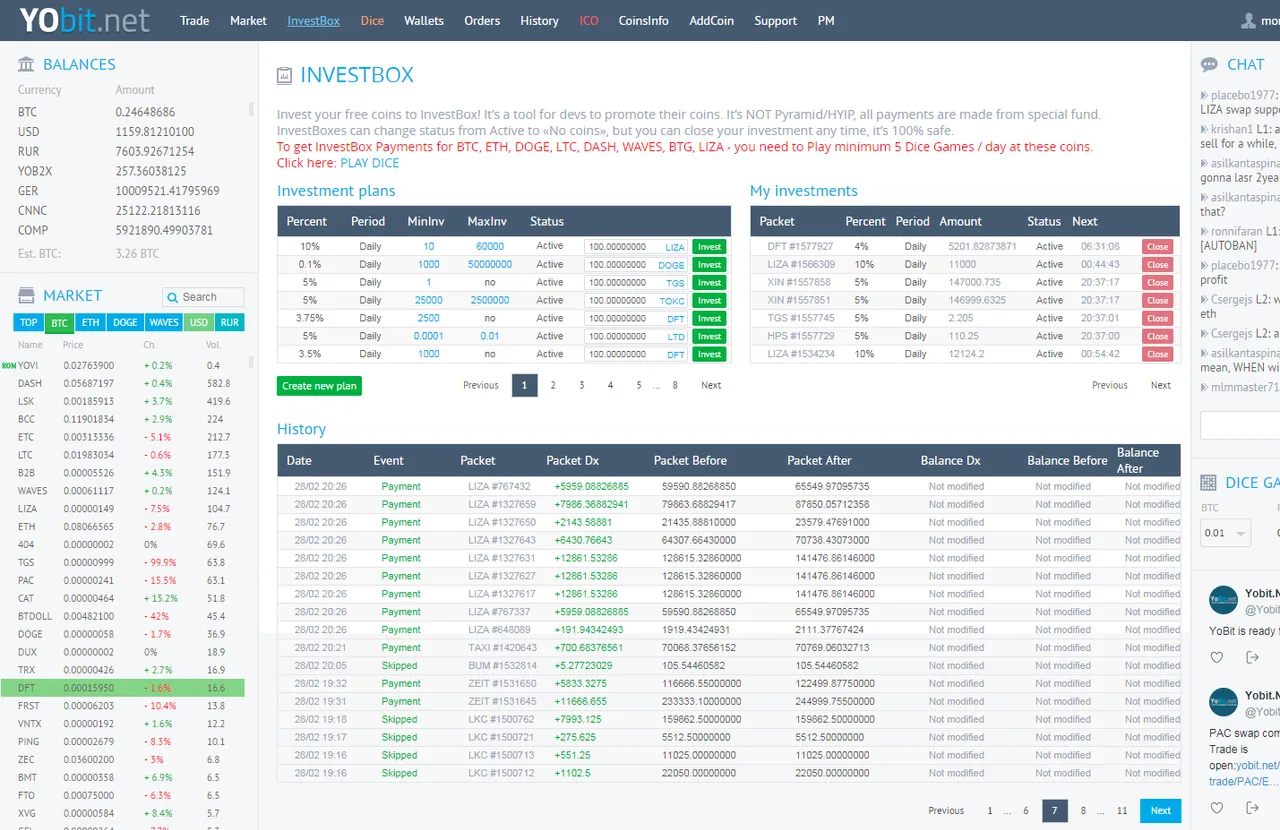Click the Chat speech-bubble icon
1280x830 pixels.
click(x=1209, y=64)
